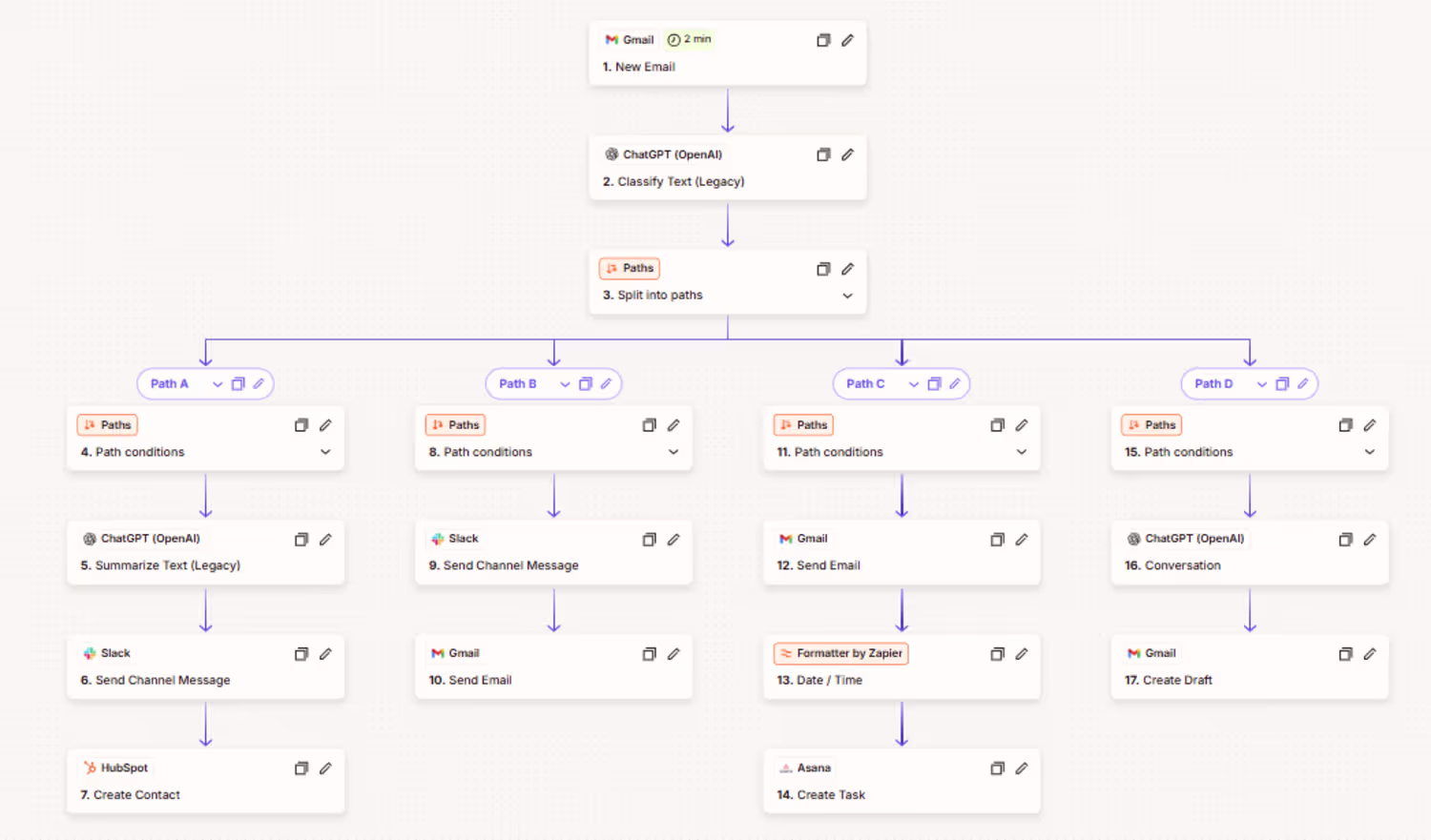The width and height of the screenshot is (1431, 840).
Task: Expand the Split into paths chevron
Action: [x=847, y=296]
